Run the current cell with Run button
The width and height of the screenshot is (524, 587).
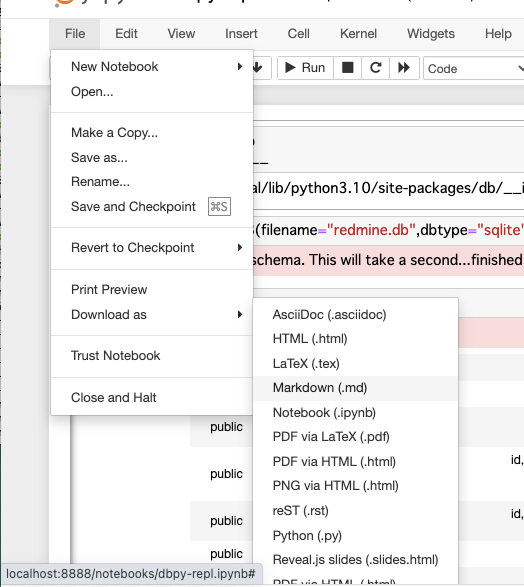click(x=305, y=68)
